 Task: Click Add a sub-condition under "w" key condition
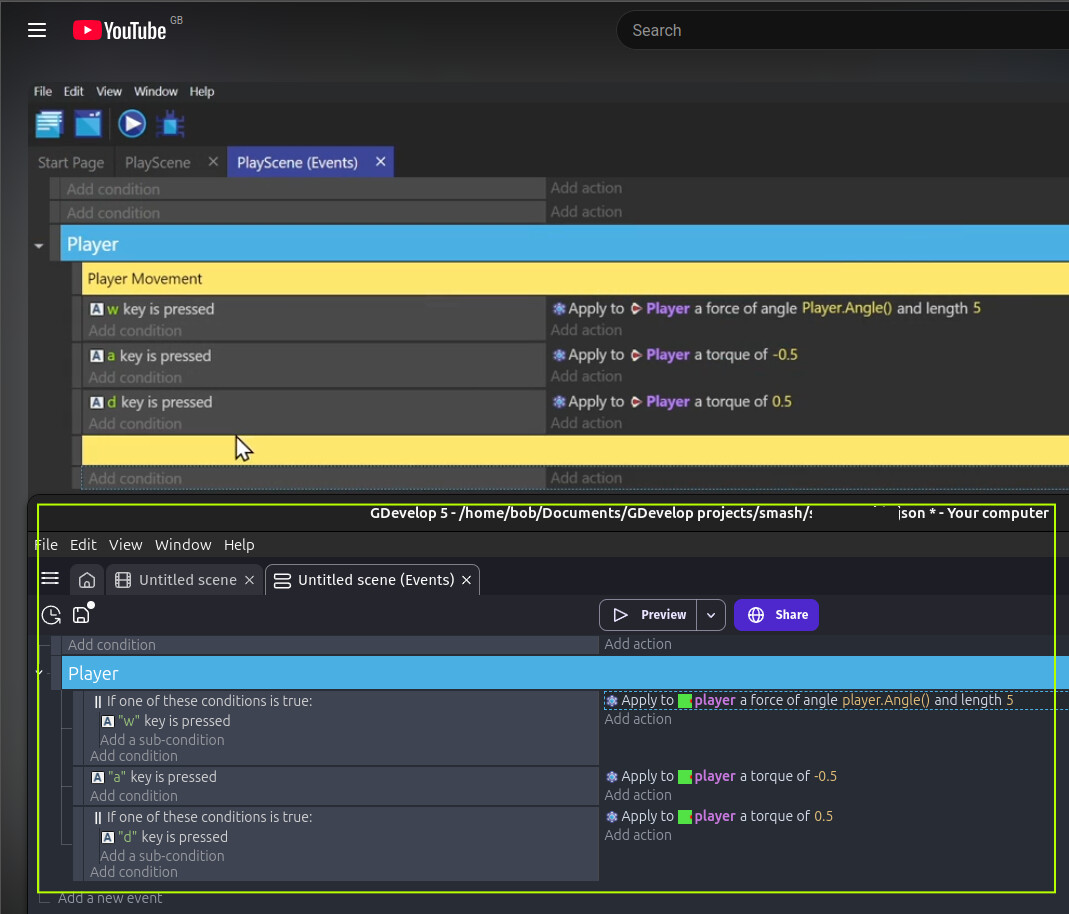(x=162, y=740)
